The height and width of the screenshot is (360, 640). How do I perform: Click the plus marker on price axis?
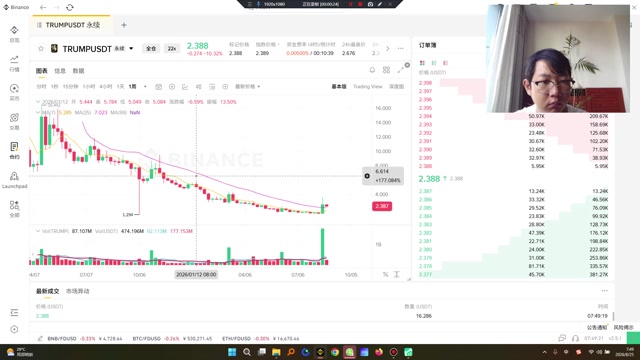pos(367,176)
